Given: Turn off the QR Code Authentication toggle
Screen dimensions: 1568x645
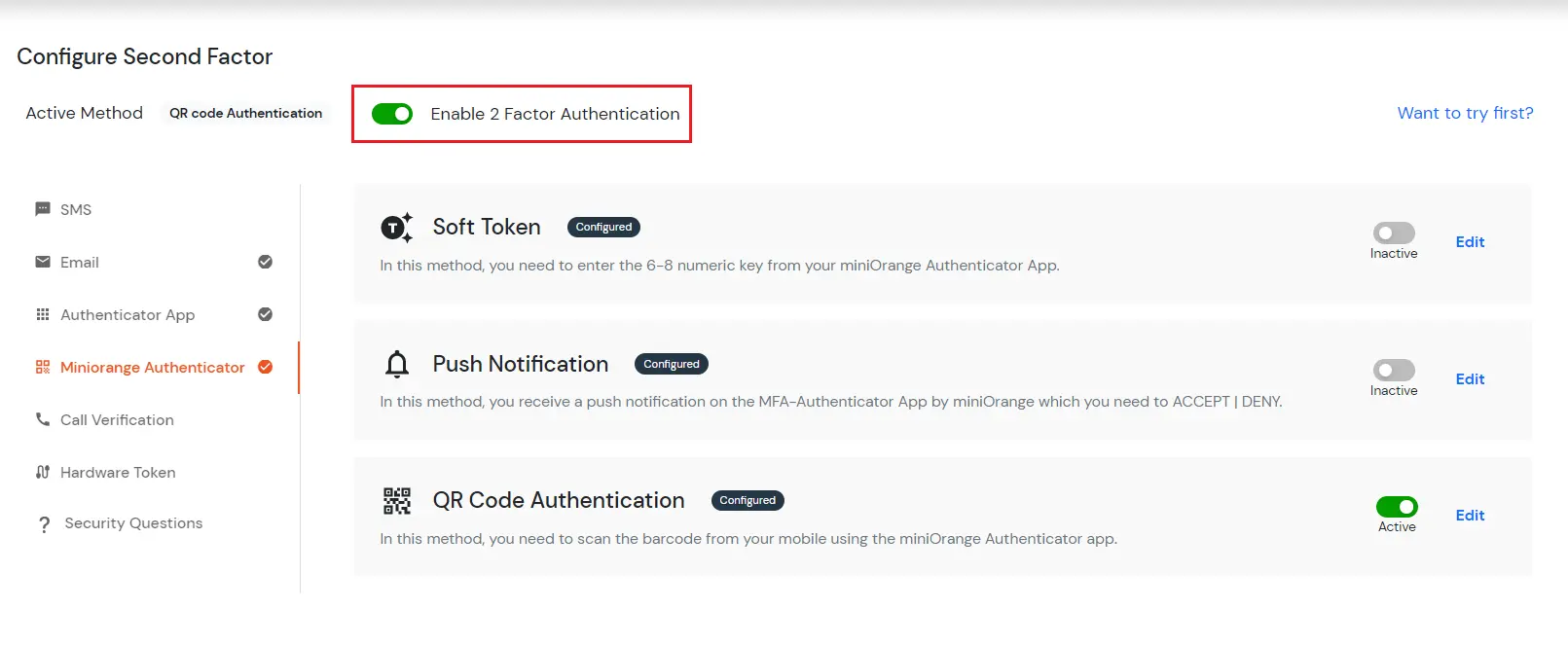Looking at the screenshot, I should [1397, 507].
